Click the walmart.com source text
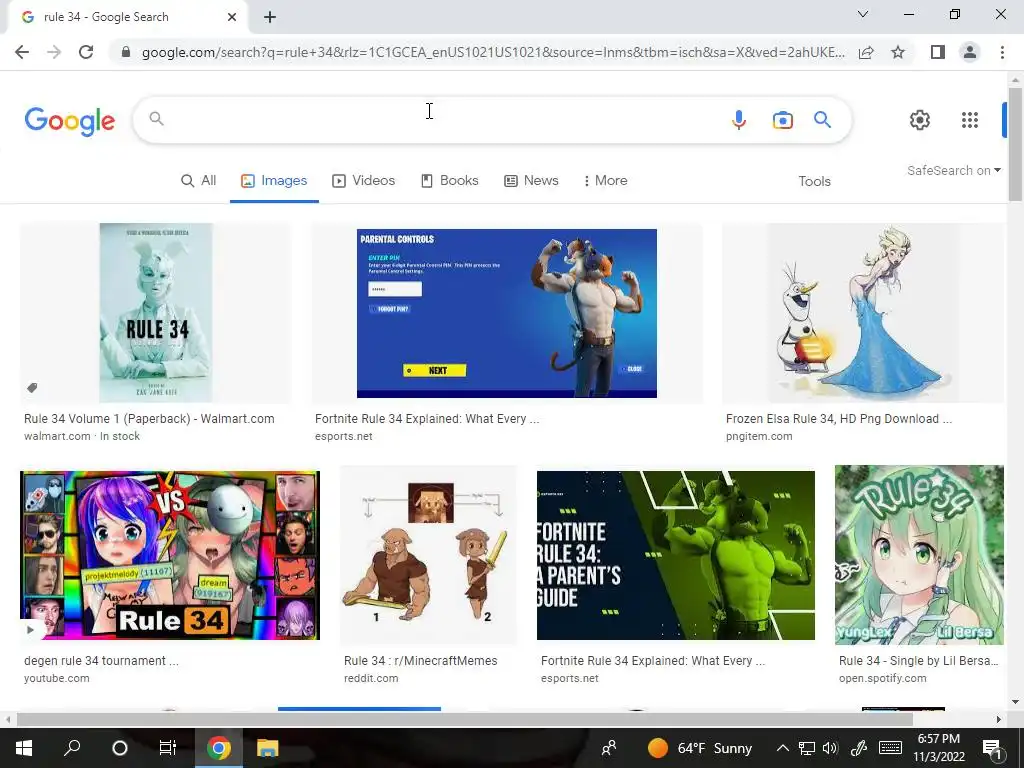 click(57, 436)
